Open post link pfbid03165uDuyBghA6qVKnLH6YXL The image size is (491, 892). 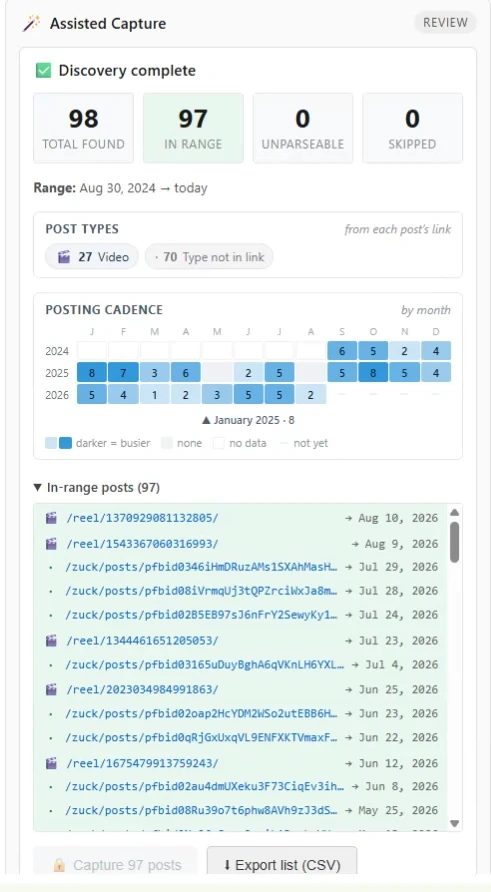click(x=205, y=664)
